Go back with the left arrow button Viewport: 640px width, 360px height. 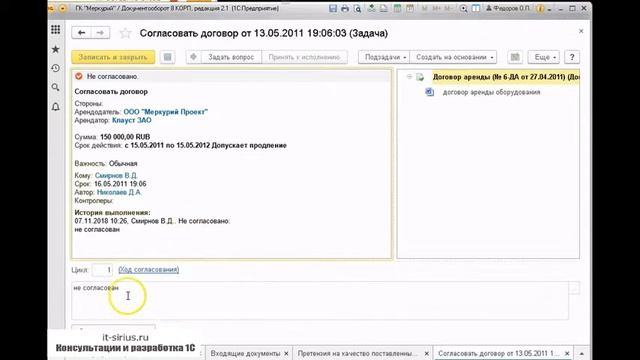pyautogui.click(x=81, y=33)
